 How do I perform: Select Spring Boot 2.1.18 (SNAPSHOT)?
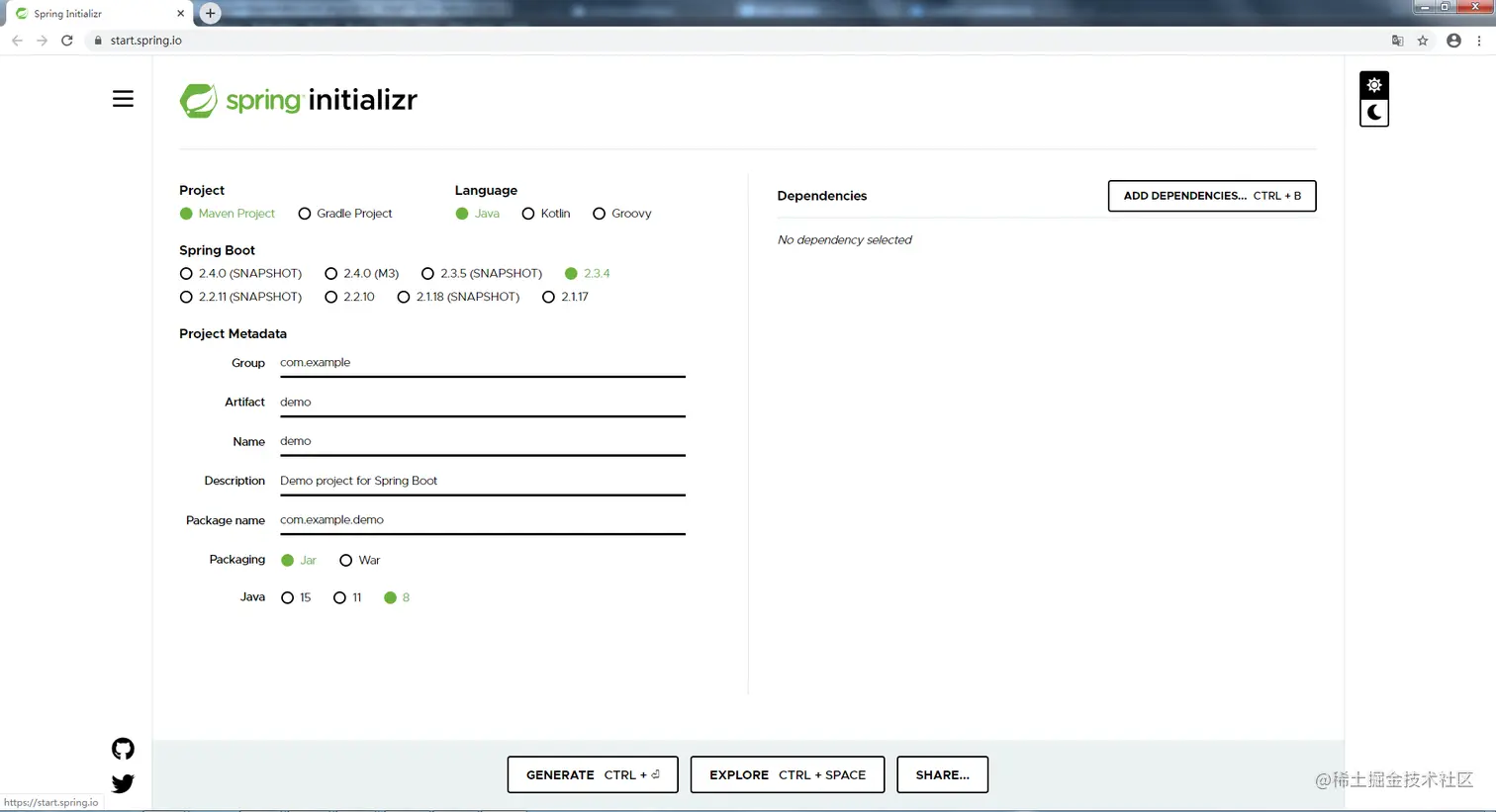click(x=458, y=297)
